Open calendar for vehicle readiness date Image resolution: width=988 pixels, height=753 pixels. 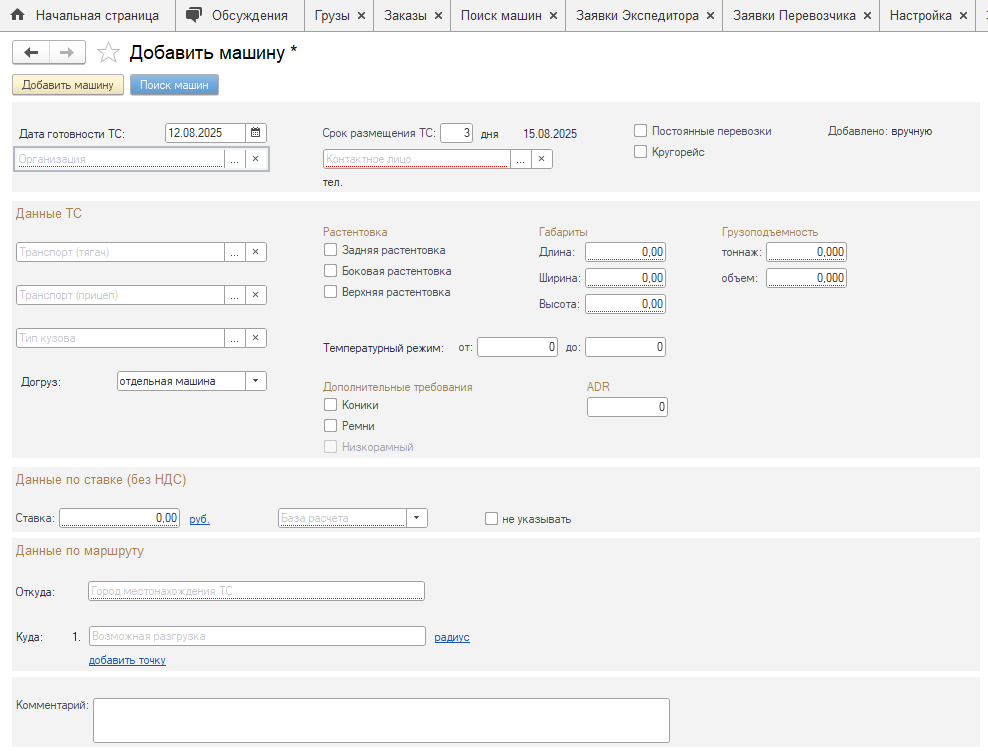pos(256,133)
